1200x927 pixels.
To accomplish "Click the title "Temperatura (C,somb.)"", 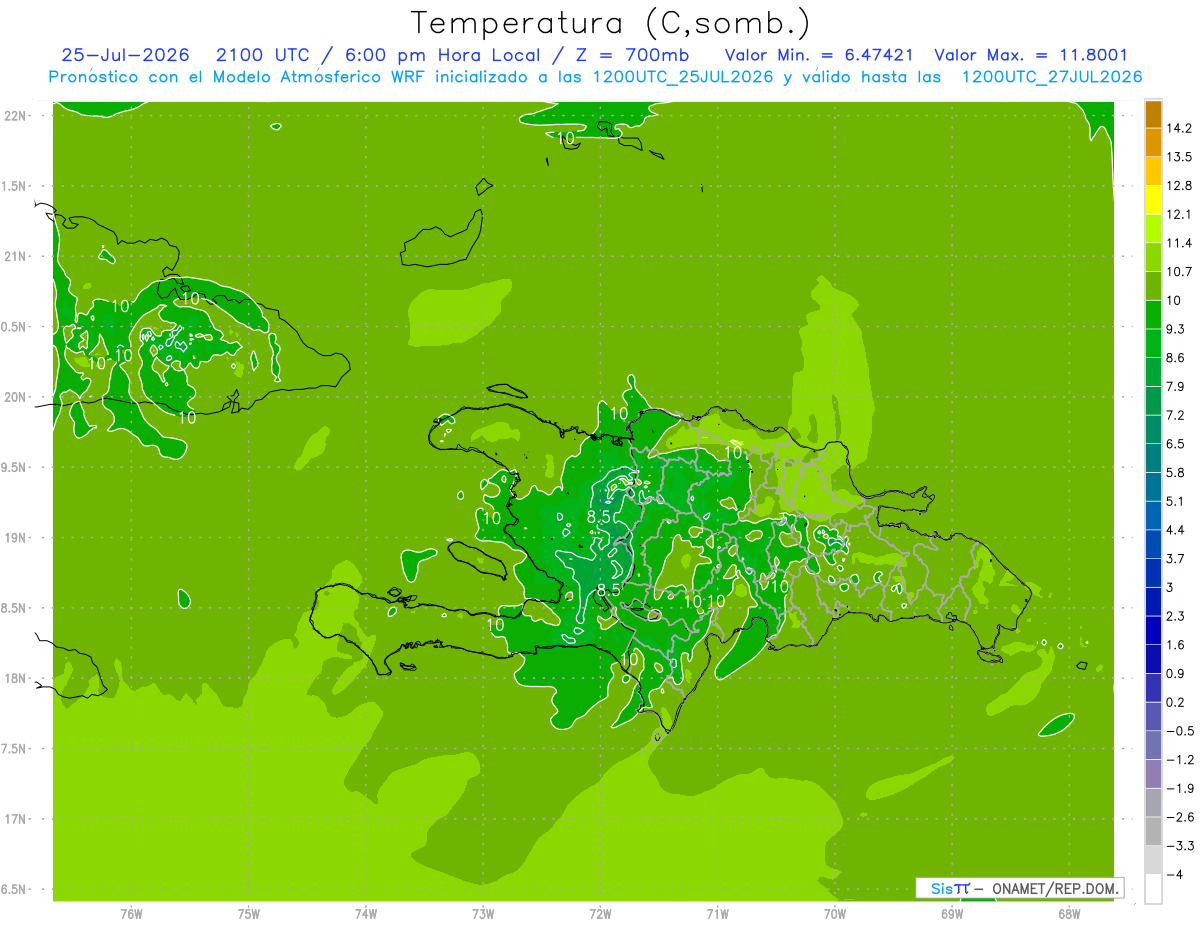I will tap(612, 23).
